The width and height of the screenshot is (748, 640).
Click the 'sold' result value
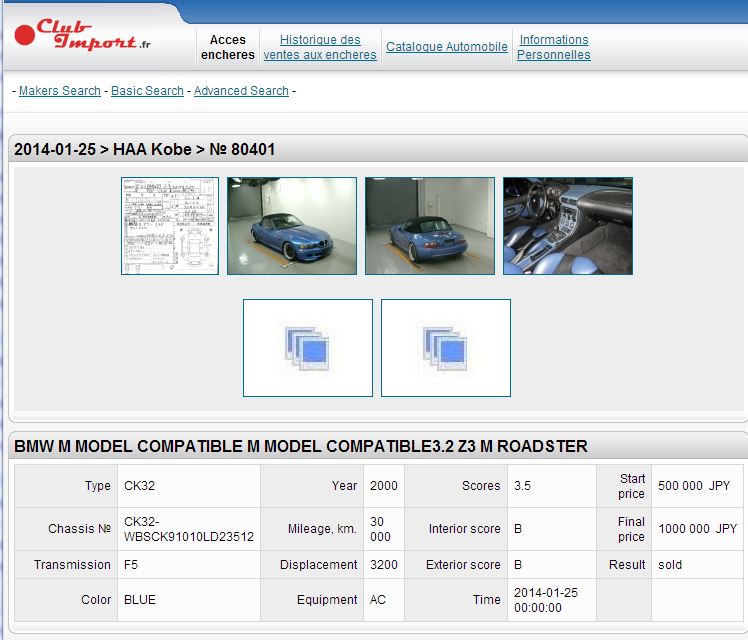[670, 565]
